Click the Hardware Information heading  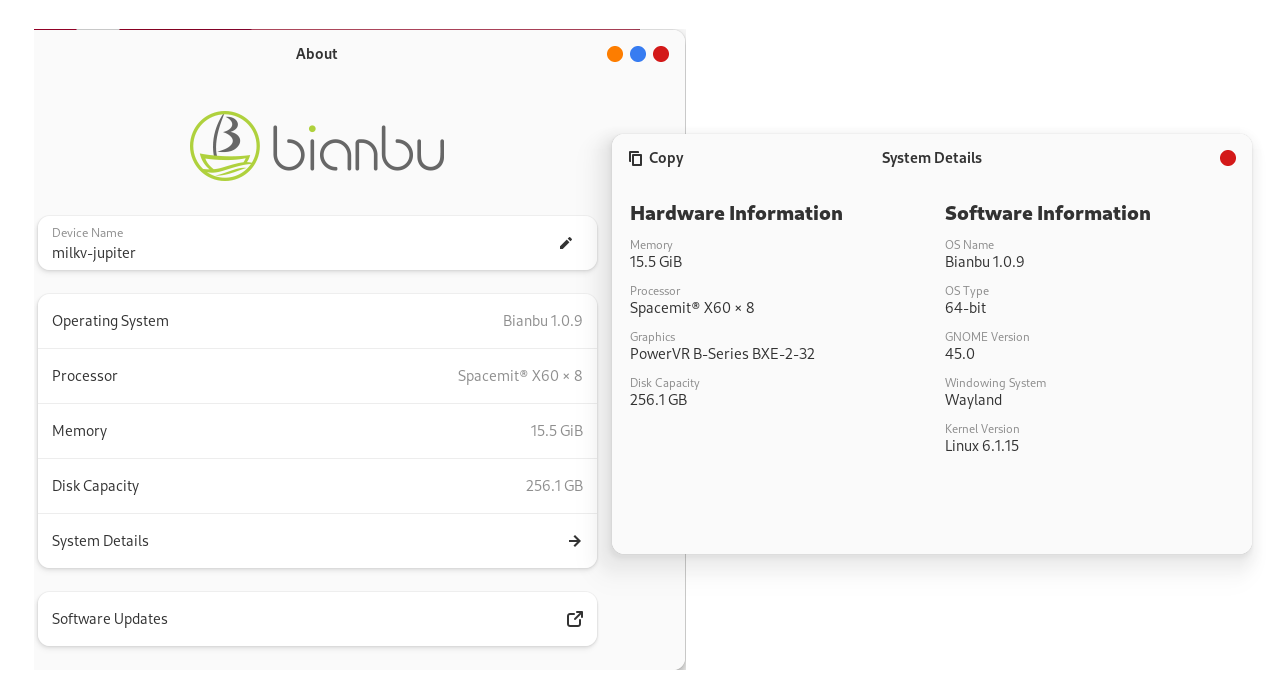click(736, 213)
